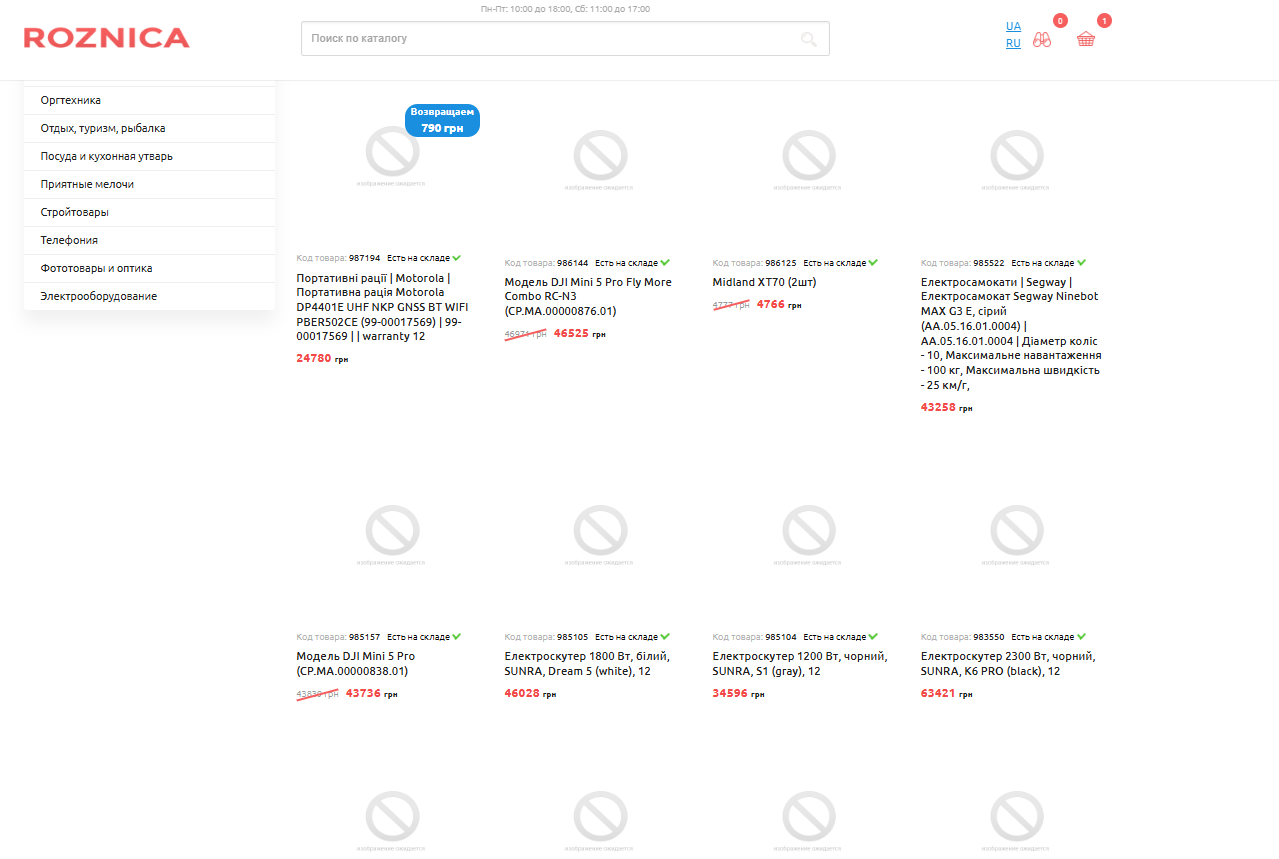This screenshot has width=1279, height=859.
Task: Click the ROZNICA logo
Action: tap(106, 38)
